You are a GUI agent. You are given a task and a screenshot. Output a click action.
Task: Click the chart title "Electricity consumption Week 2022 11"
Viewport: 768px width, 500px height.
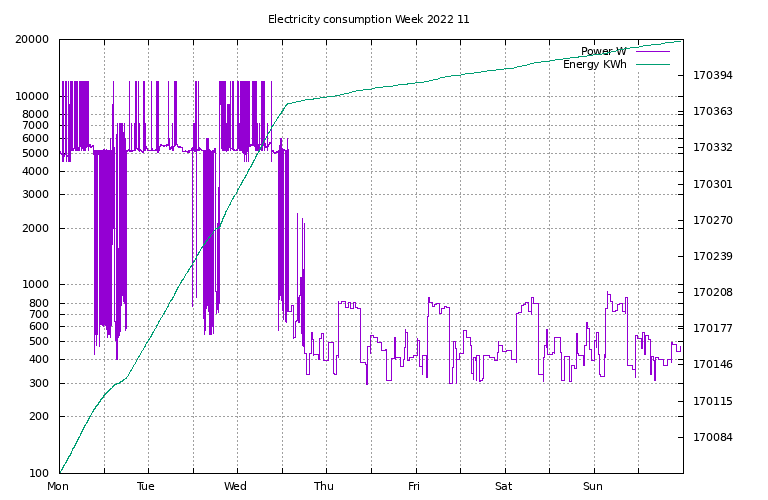(368, 20)
